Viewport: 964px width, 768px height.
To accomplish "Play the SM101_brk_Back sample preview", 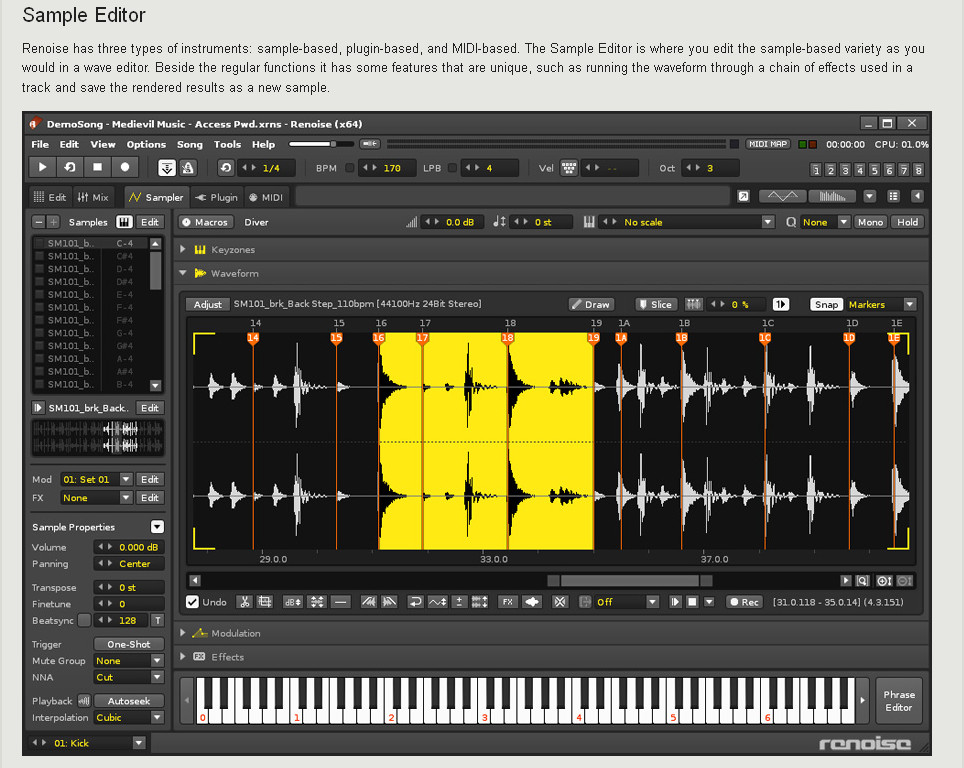I will coord(38,408).
